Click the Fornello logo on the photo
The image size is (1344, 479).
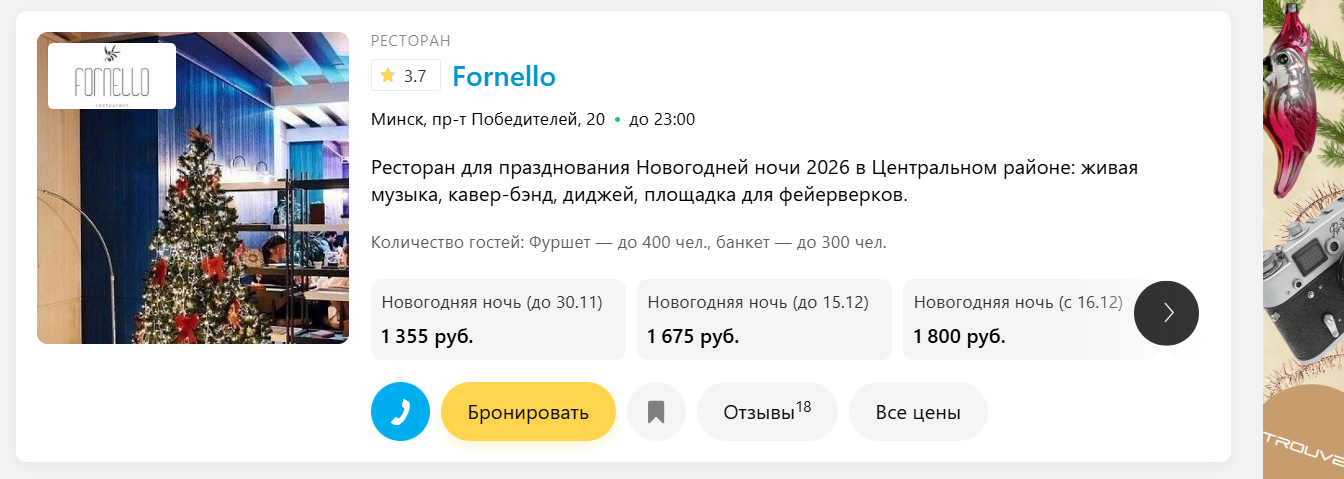(112, 76)
